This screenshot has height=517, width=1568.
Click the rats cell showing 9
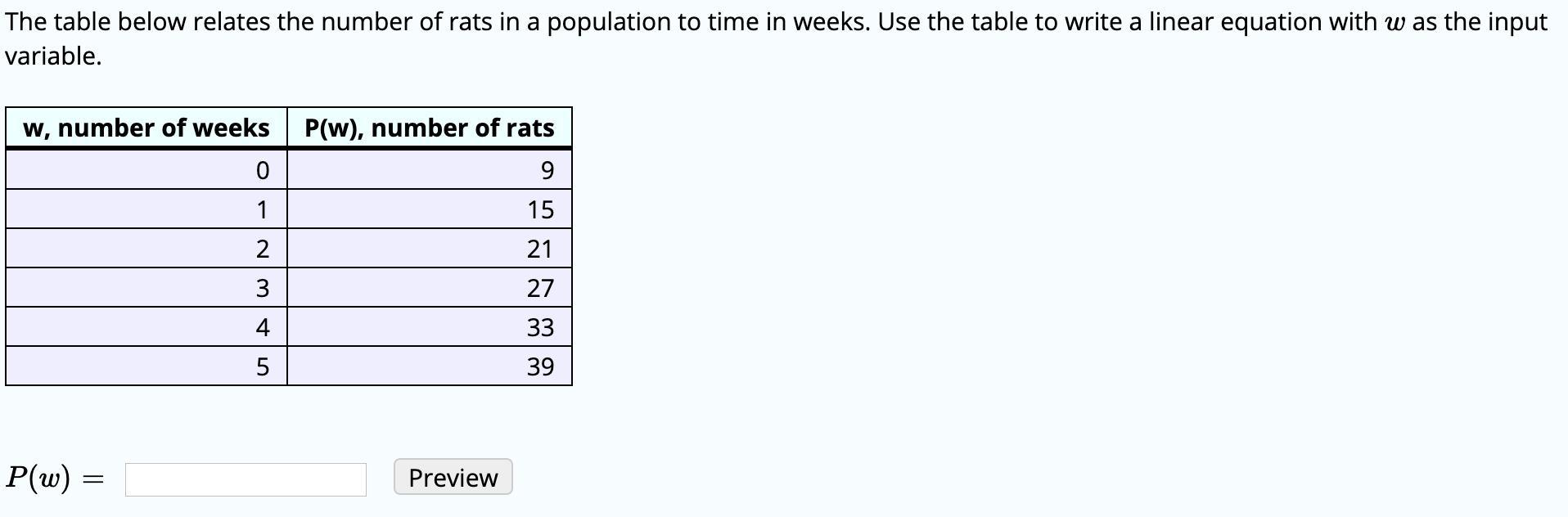pyautogui.click(x=430, y=170)
